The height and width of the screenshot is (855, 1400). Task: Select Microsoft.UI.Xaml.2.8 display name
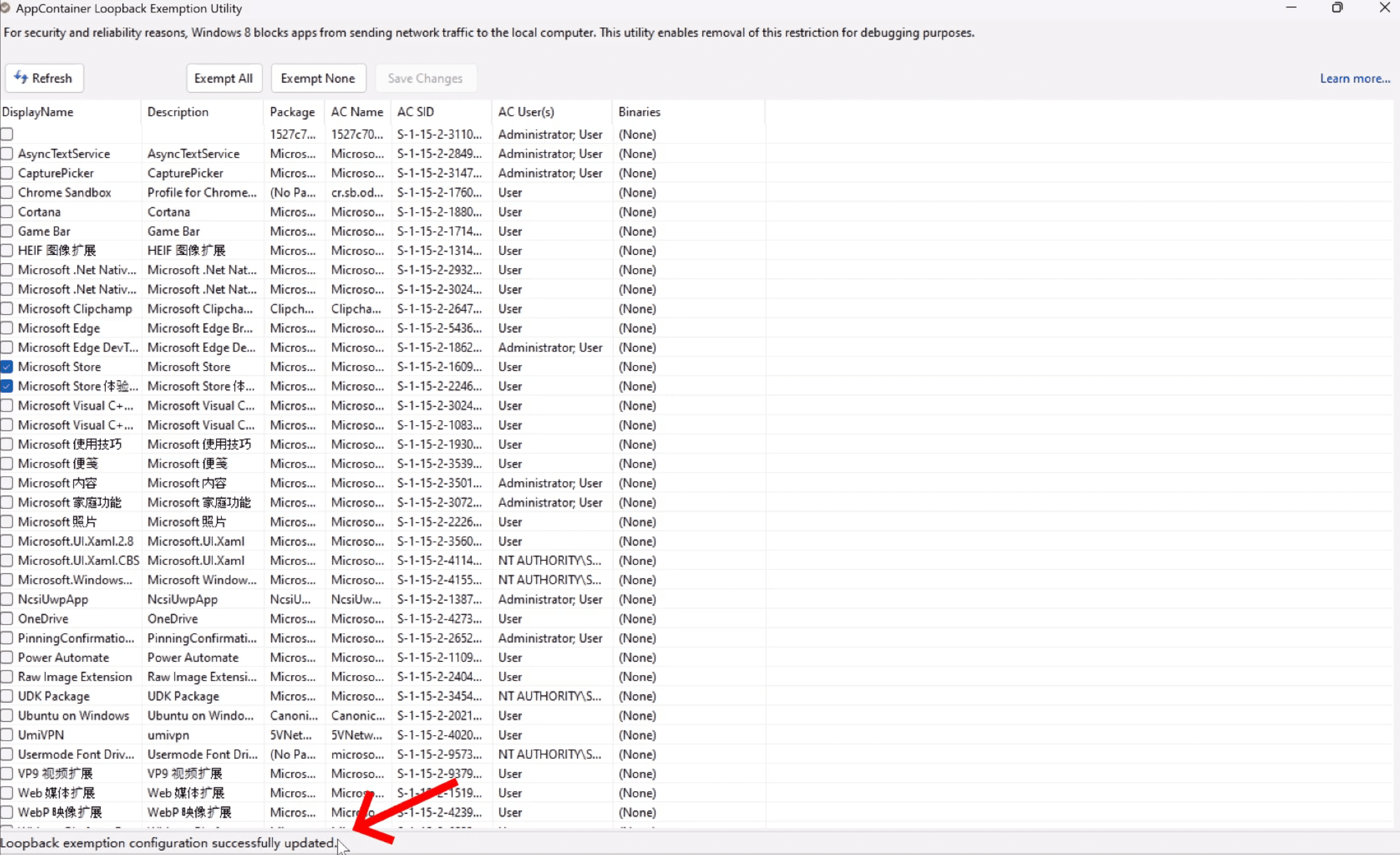pos(75,541)
